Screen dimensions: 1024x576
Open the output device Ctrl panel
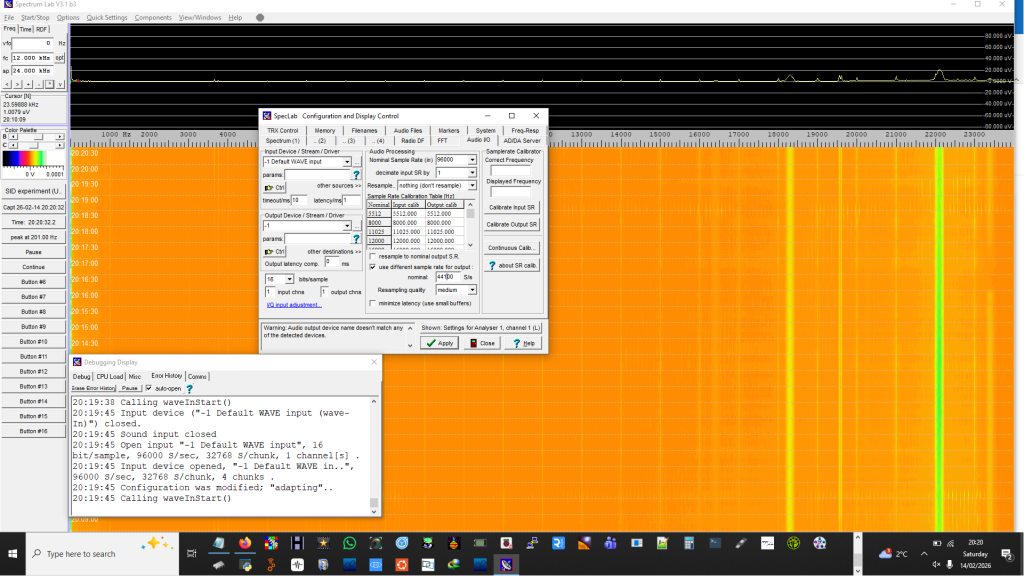pos(275,251)
